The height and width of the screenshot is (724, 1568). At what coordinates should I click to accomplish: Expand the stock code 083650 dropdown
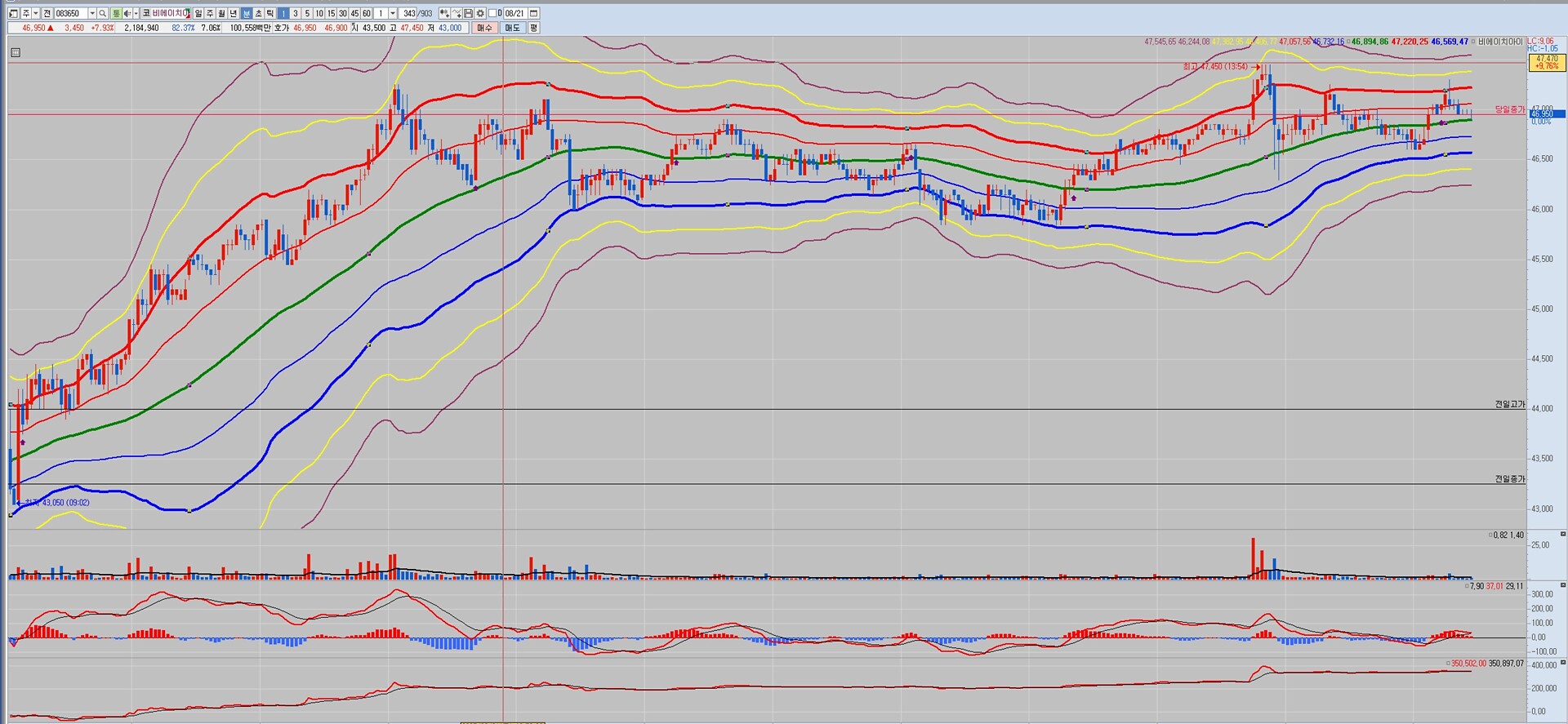click(91, 14)
